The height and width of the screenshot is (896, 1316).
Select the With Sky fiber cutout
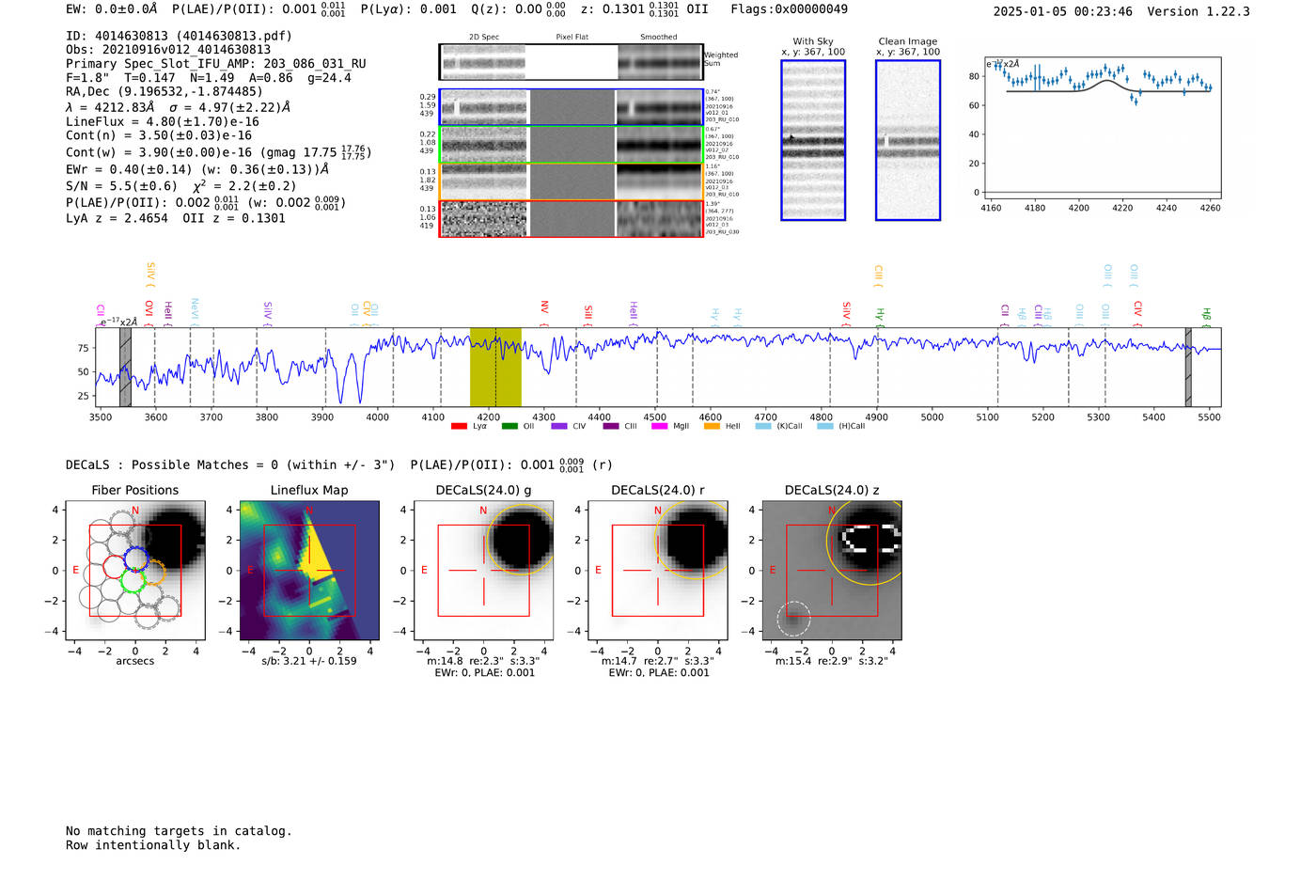813,140
